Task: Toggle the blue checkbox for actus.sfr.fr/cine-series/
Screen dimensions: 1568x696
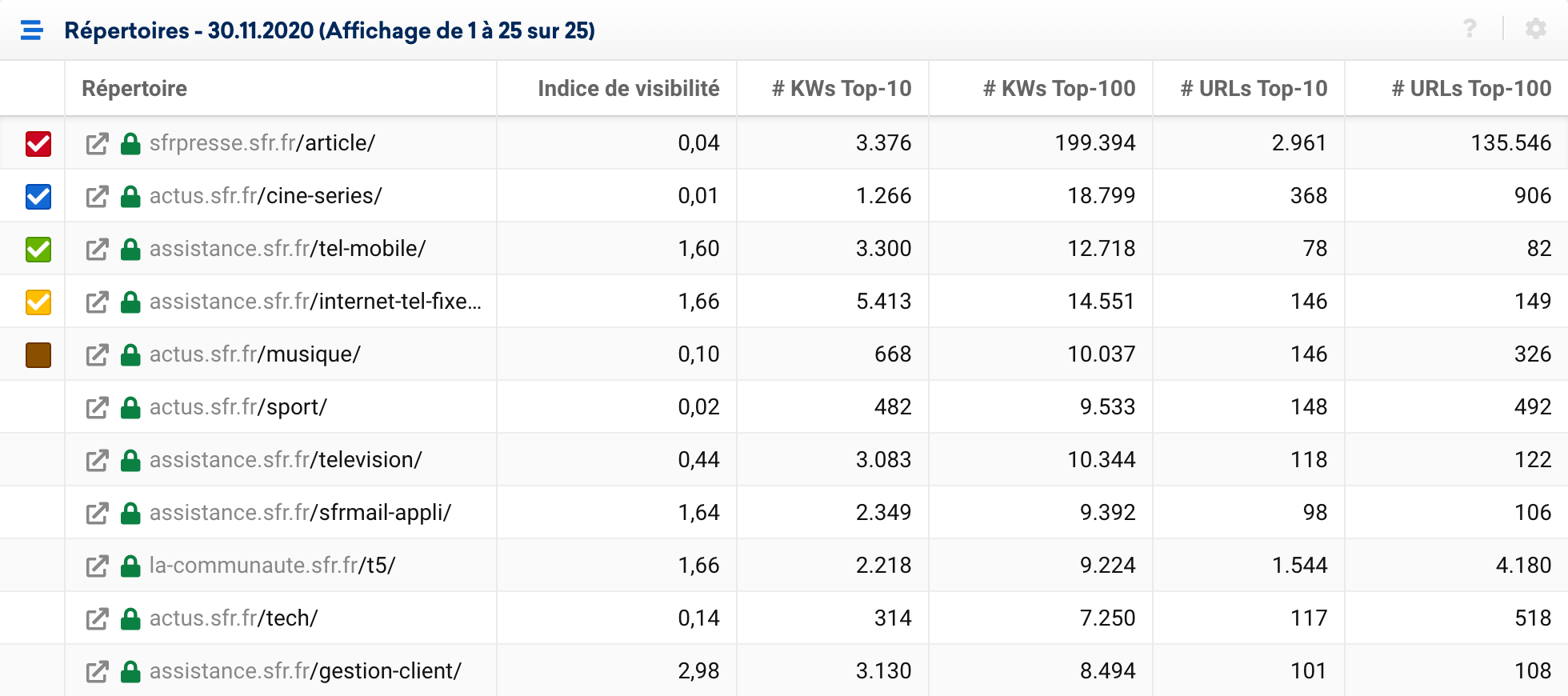Action: coord(38,196)
